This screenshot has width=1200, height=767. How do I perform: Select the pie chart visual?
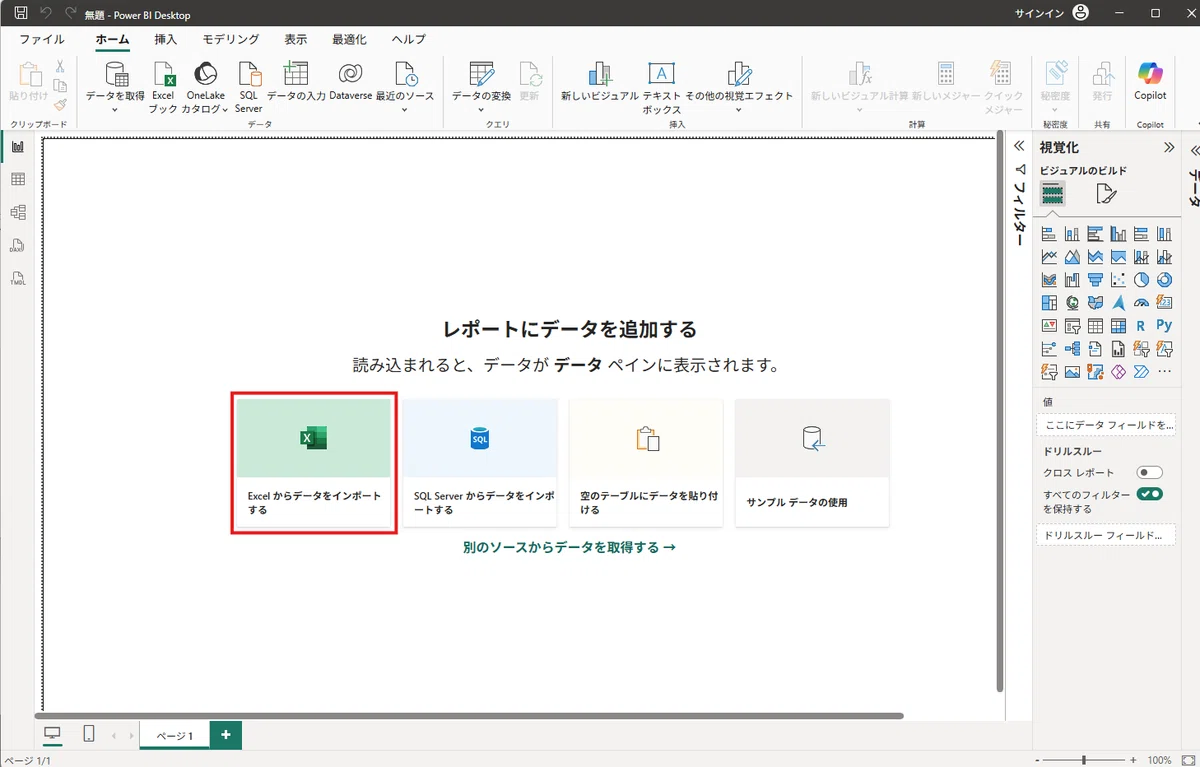click(1141, 280)
